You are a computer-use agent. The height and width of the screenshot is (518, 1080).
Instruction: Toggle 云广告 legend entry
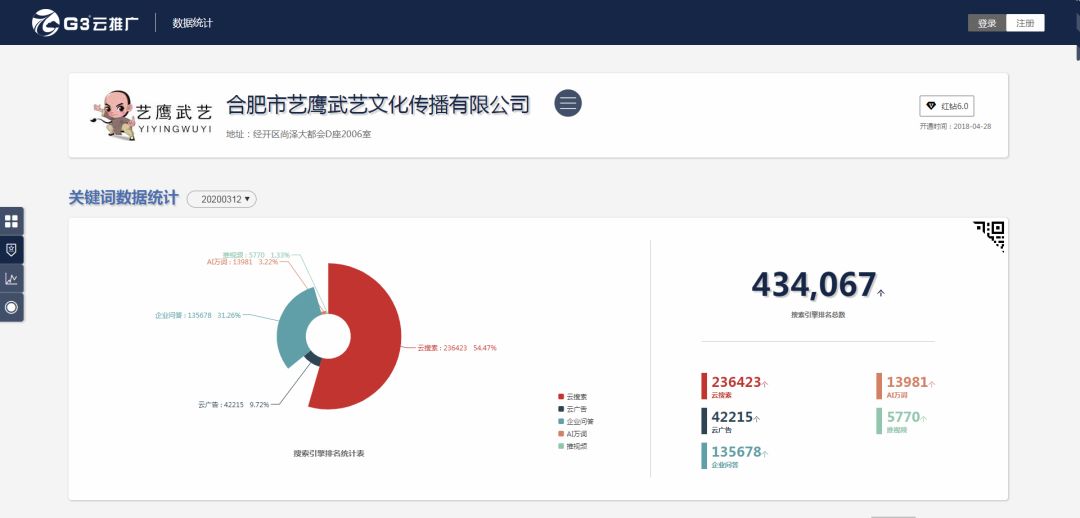click(x=572, y=409)
